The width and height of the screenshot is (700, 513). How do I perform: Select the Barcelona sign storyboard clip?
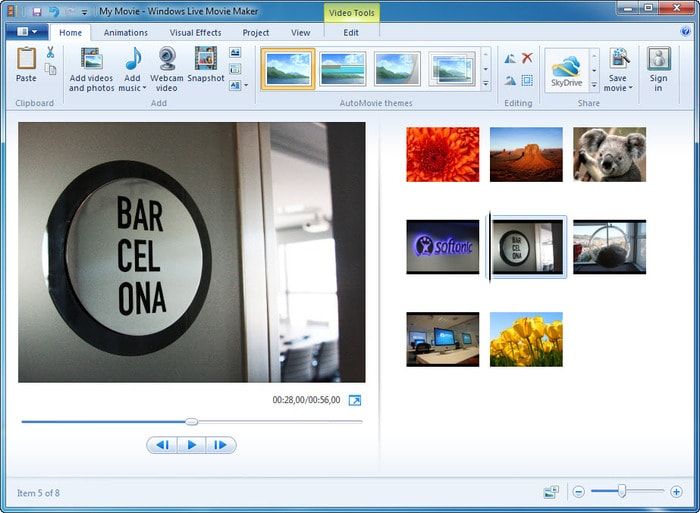pos(527,247)
